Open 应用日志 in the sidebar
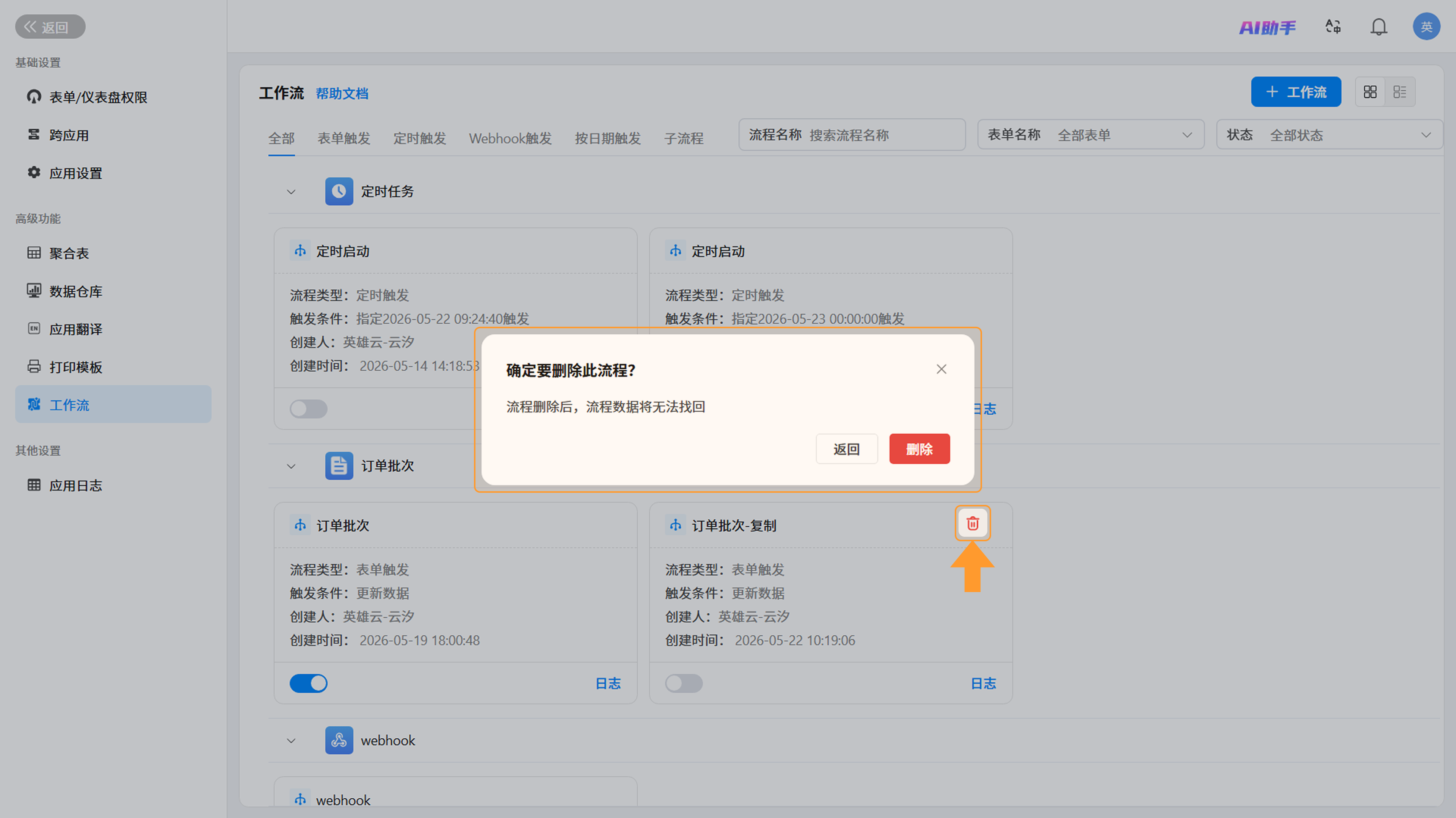This screenshot has height=818, width=1456. [x=113, y=485]
